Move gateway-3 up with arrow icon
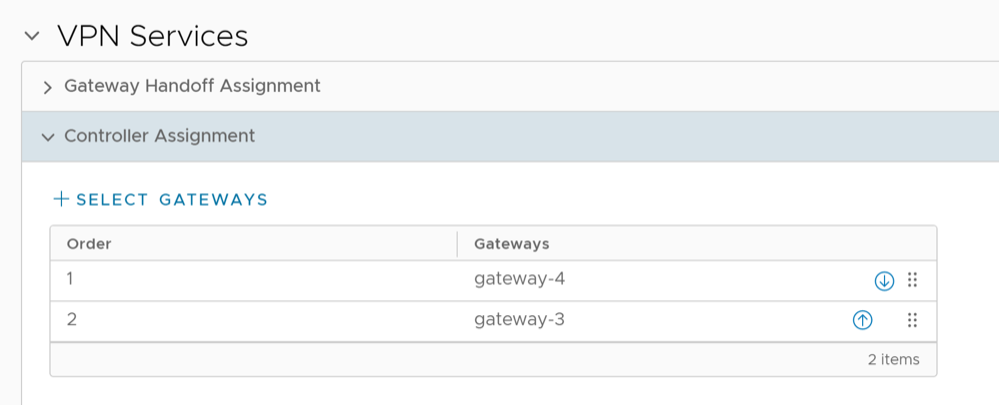This screenshot has width=999, height=405. point(862,320)
